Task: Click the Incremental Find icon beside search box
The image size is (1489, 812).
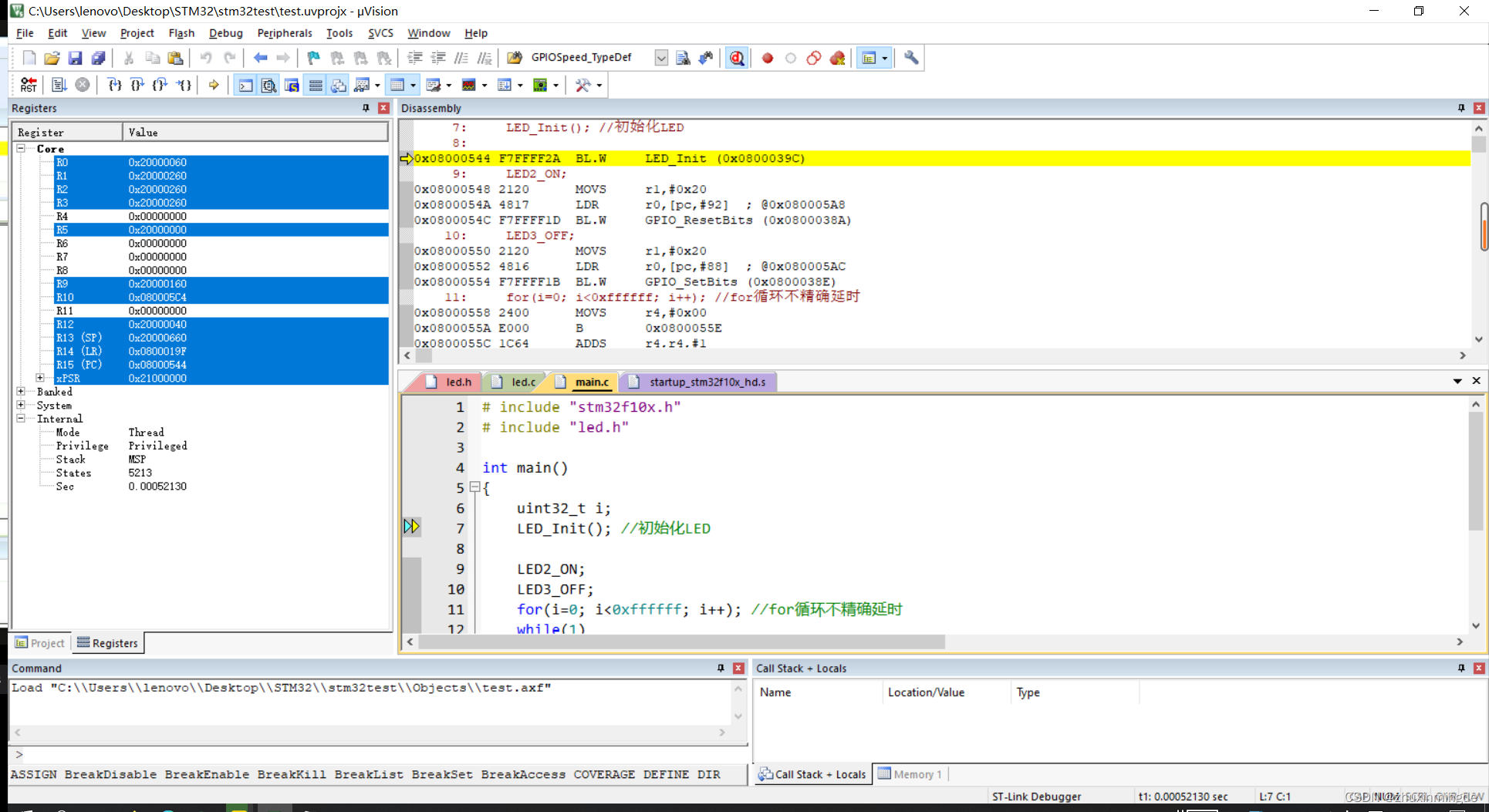Action: pyautogui.click(x=706, y=58)
